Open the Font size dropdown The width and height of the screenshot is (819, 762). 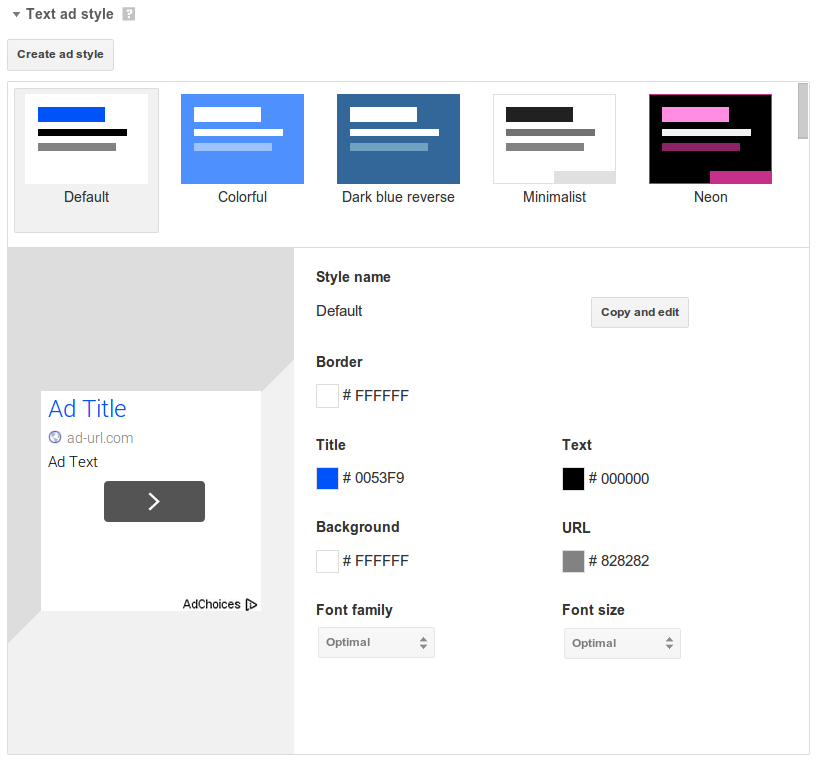click(x=622, y=643)
